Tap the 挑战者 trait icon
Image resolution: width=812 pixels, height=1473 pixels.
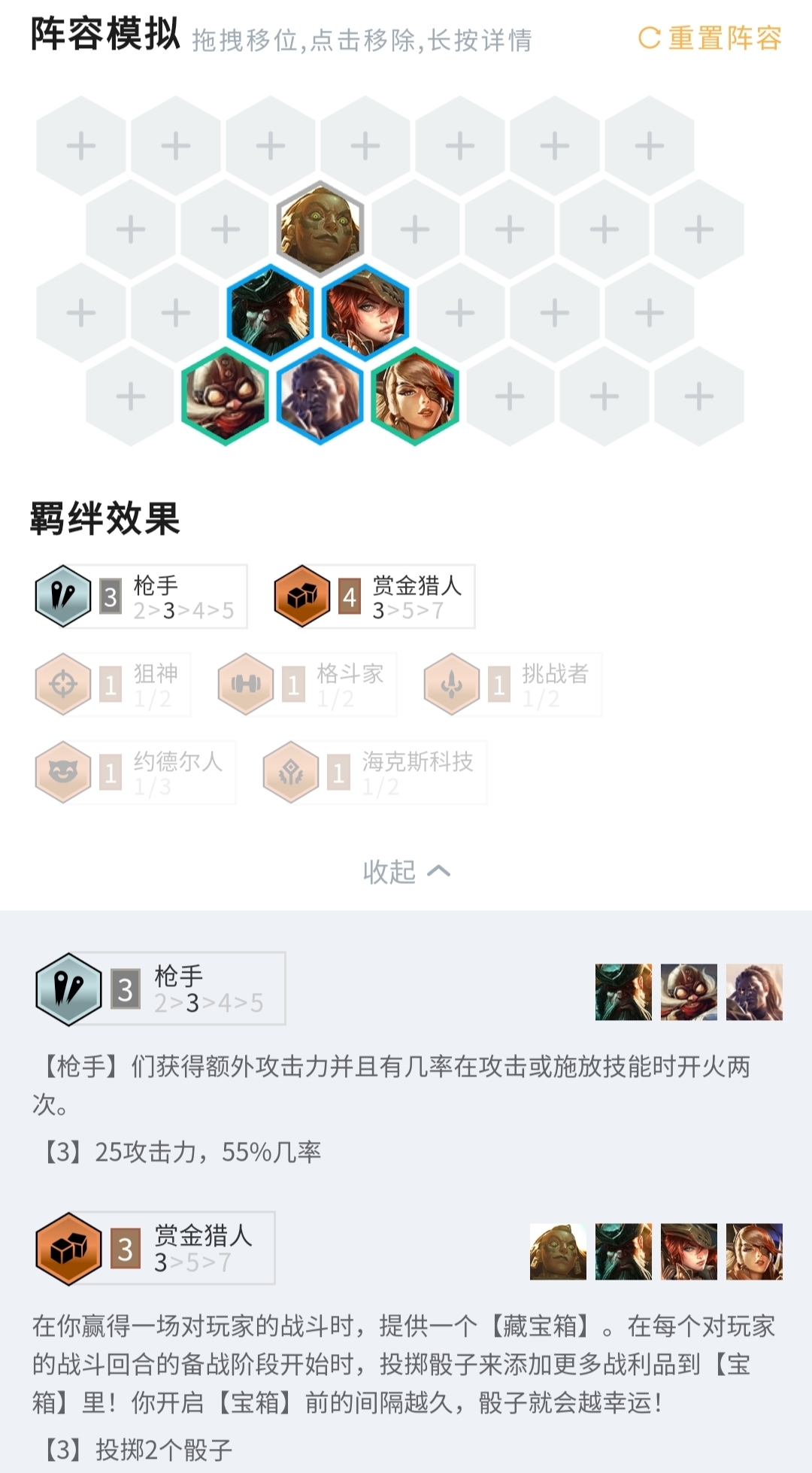tap(452, 685)
